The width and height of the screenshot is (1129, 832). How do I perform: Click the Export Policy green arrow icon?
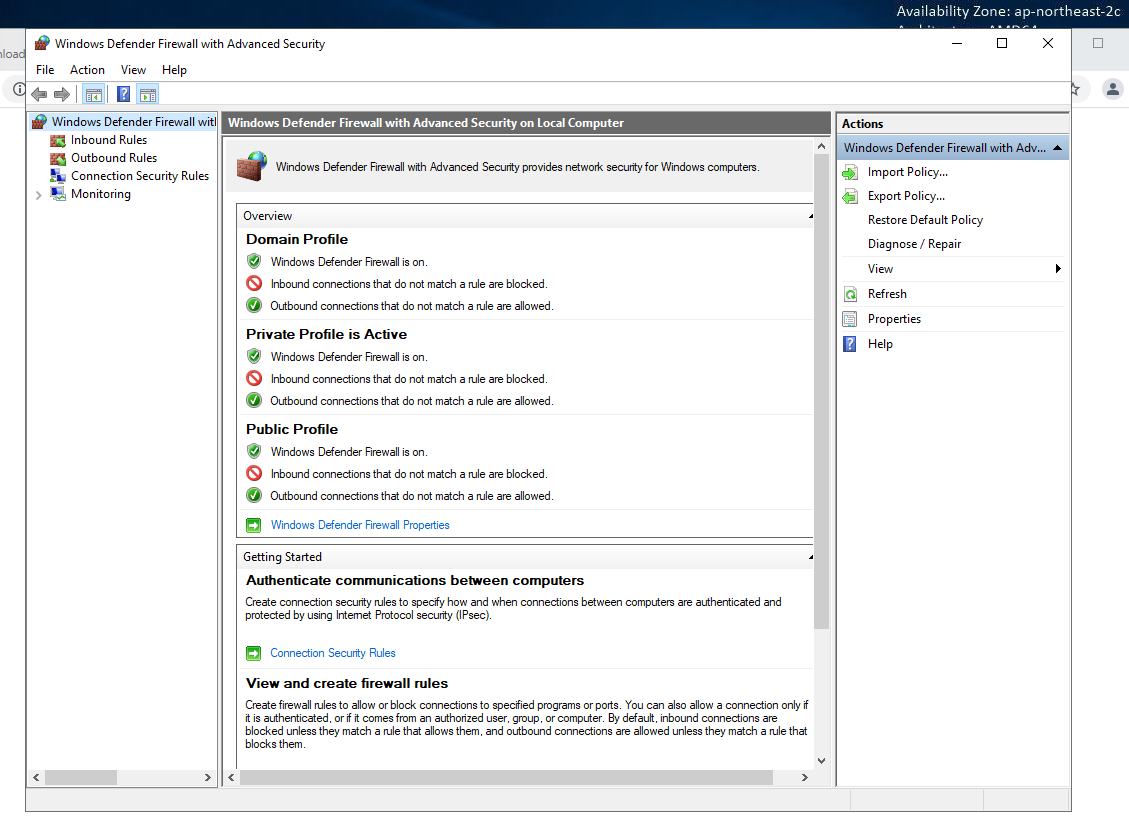pos(850,196)
